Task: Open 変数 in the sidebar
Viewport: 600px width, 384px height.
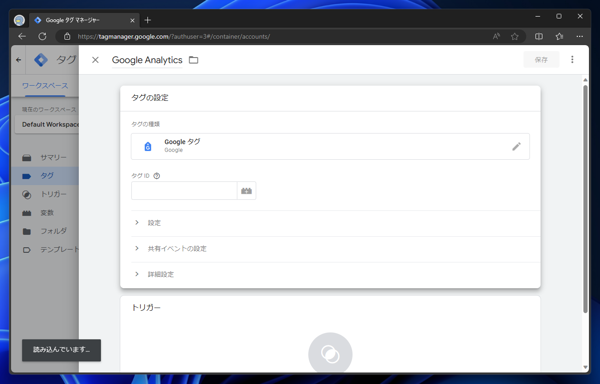Action: coord(45,213)
